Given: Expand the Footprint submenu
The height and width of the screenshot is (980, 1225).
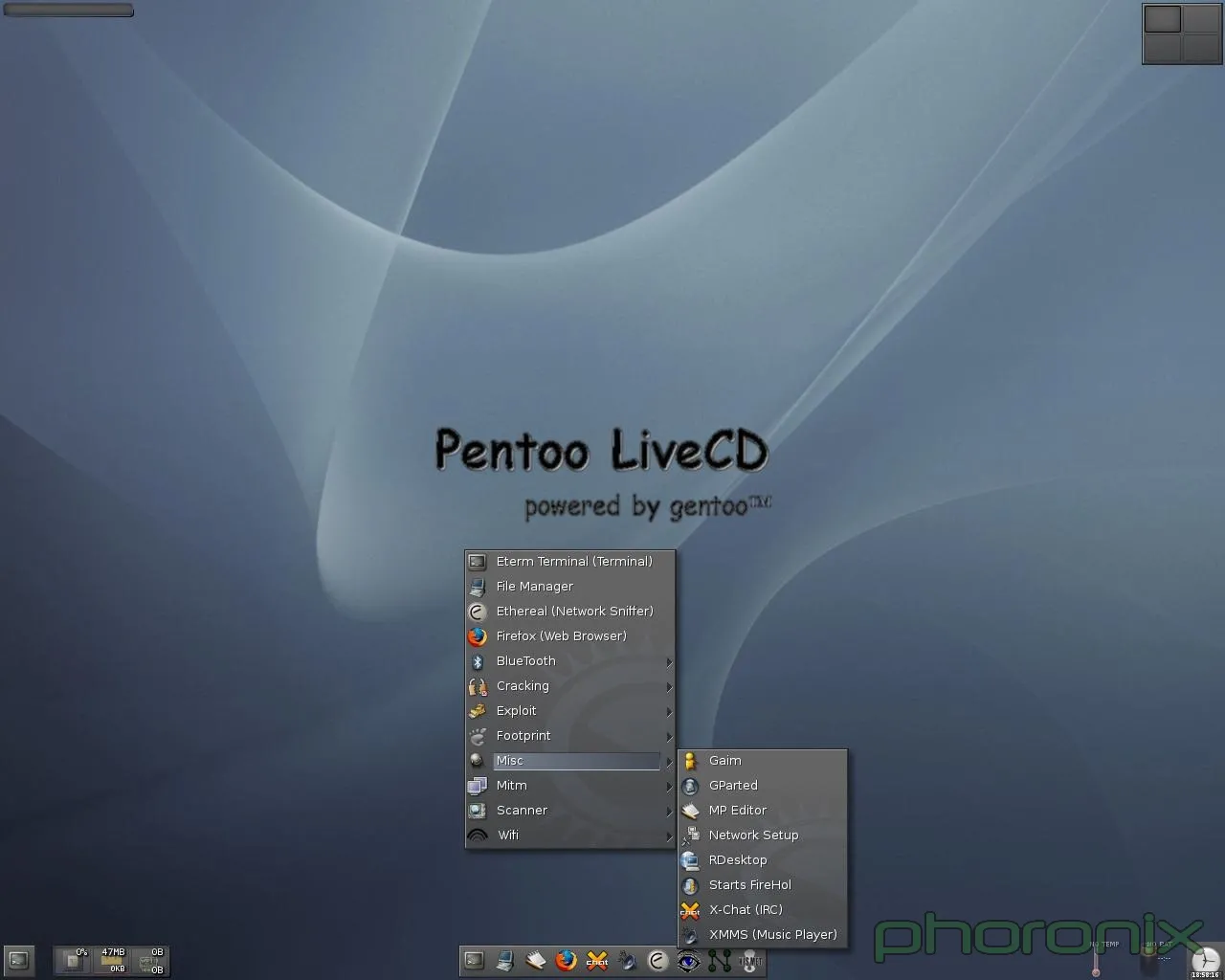Looking at the screenshot, I should [x=570, y=736].
